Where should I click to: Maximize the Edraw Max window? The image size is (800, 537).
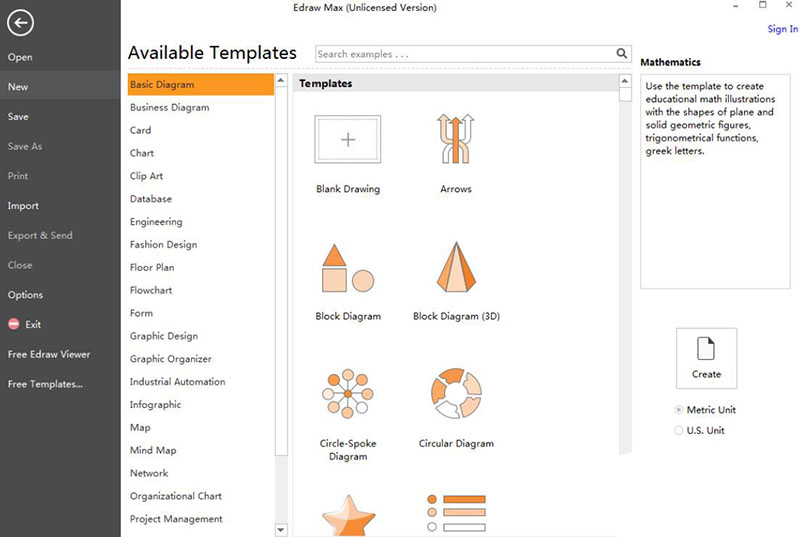762,5
